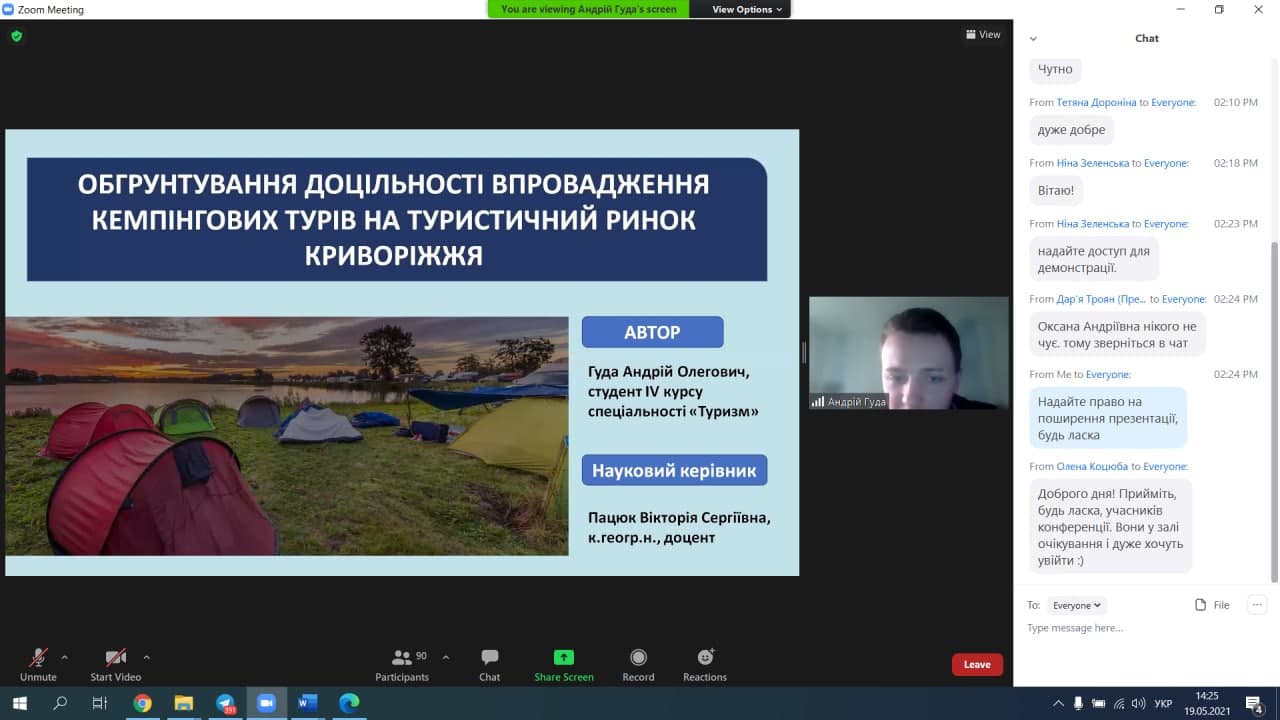Click first Ніна Зеленська sender name
The width and height of the screenshot is (1280, 720).
1093,163
